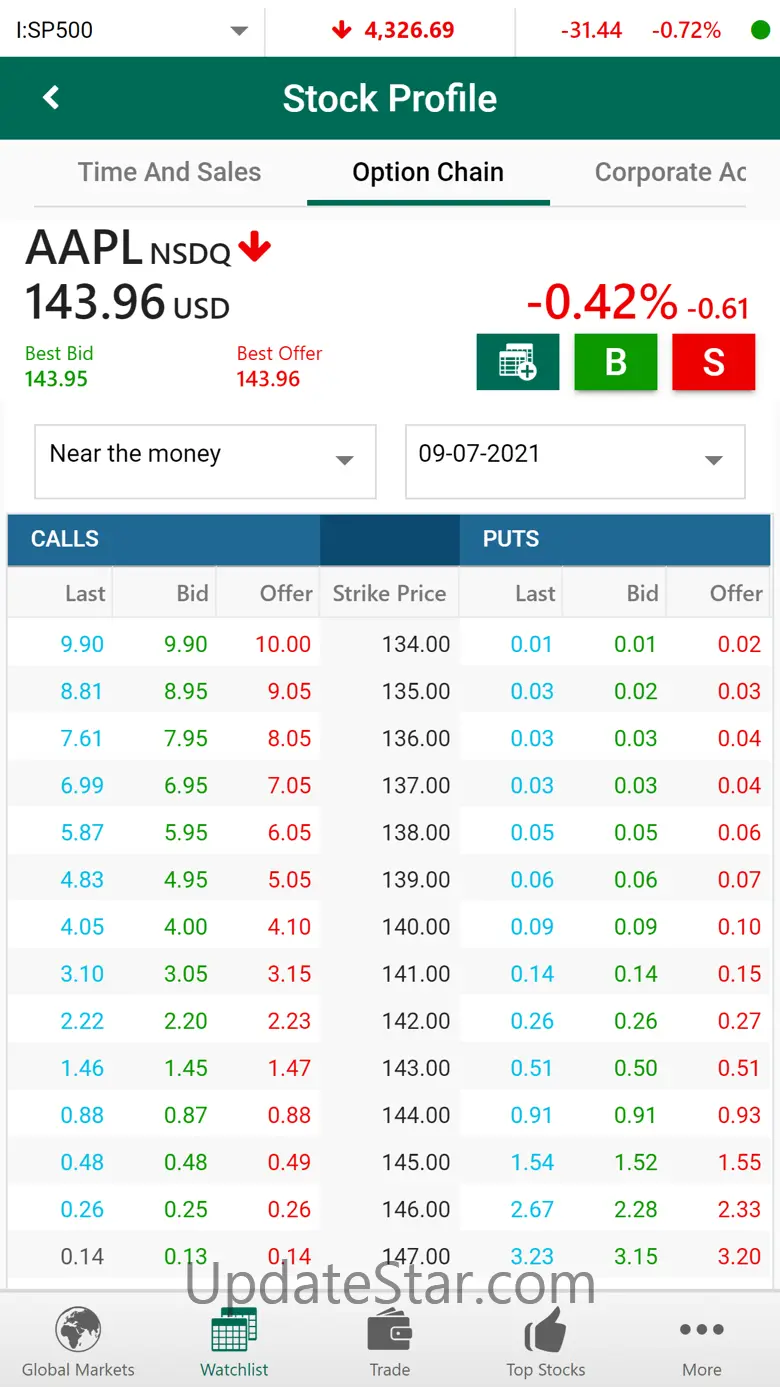Click the -0.42% change figure
The height and width of the screenshot is (1387, 780).
602,301
